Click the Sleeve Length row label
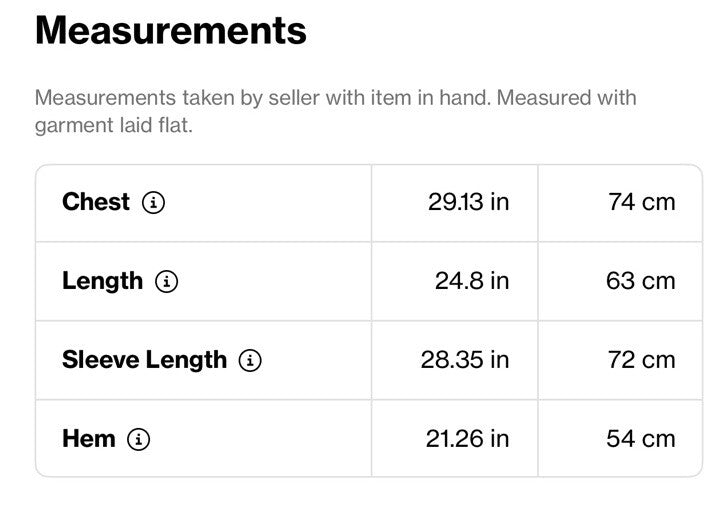Screen dimensions: 716x505 [x=144, y=360]
